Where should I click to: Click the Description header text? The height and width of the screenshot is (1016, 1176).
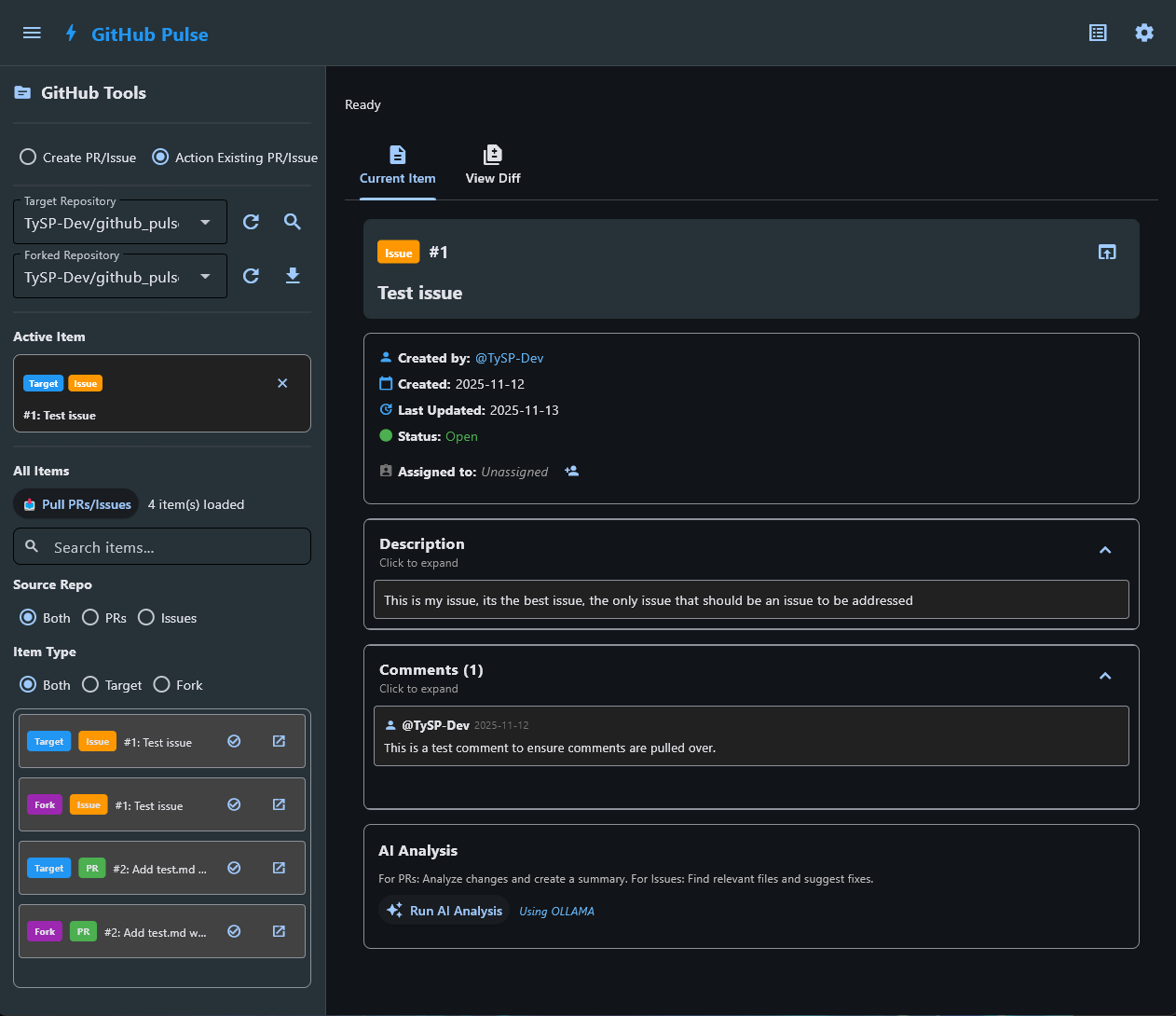pos(422,543)
